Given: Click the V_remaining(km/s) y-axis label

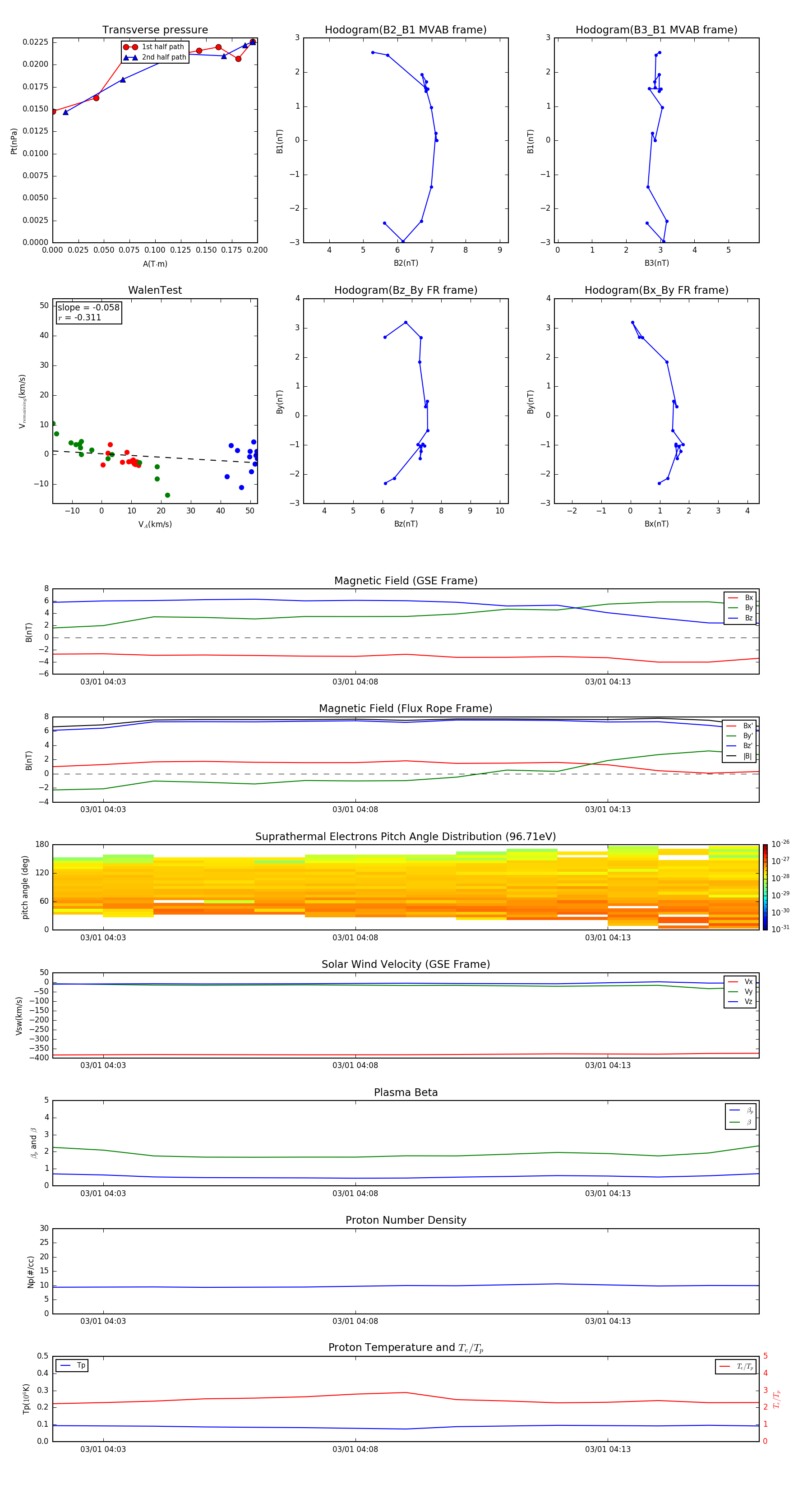Looking at the screenshot, I should tap(22, 401).
